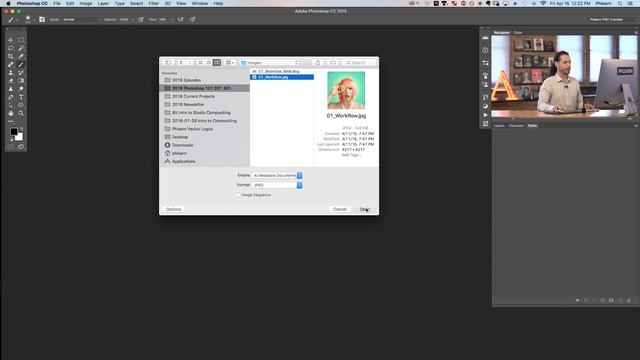Open the workspace switcher dropdown
The width and height of the screenshot is (640, 360).
point(612,19)
